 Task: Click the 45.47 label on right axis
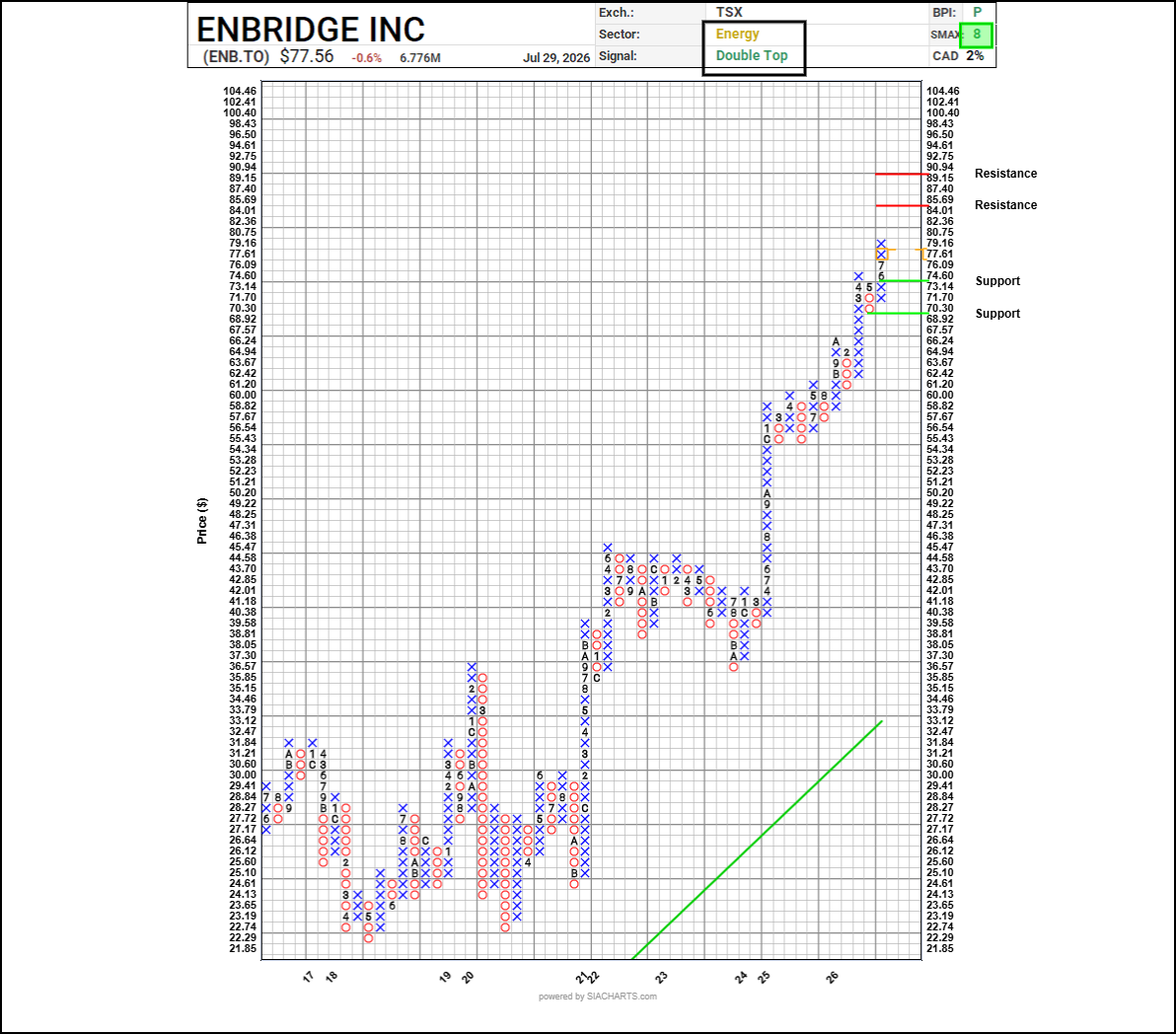point(940,548)
